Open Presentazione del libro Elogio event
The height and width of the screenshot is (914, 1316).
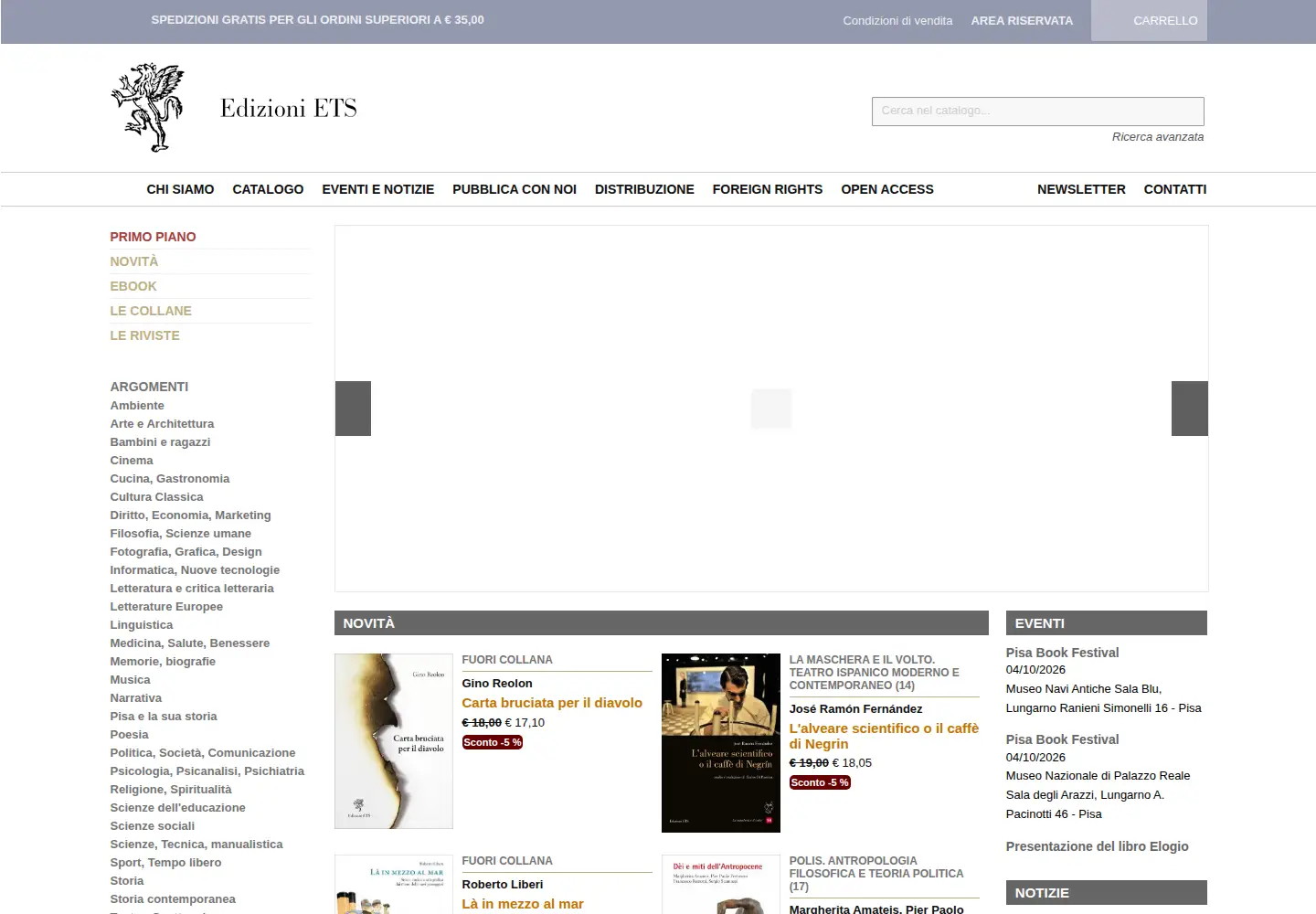tap(1097, 846)
